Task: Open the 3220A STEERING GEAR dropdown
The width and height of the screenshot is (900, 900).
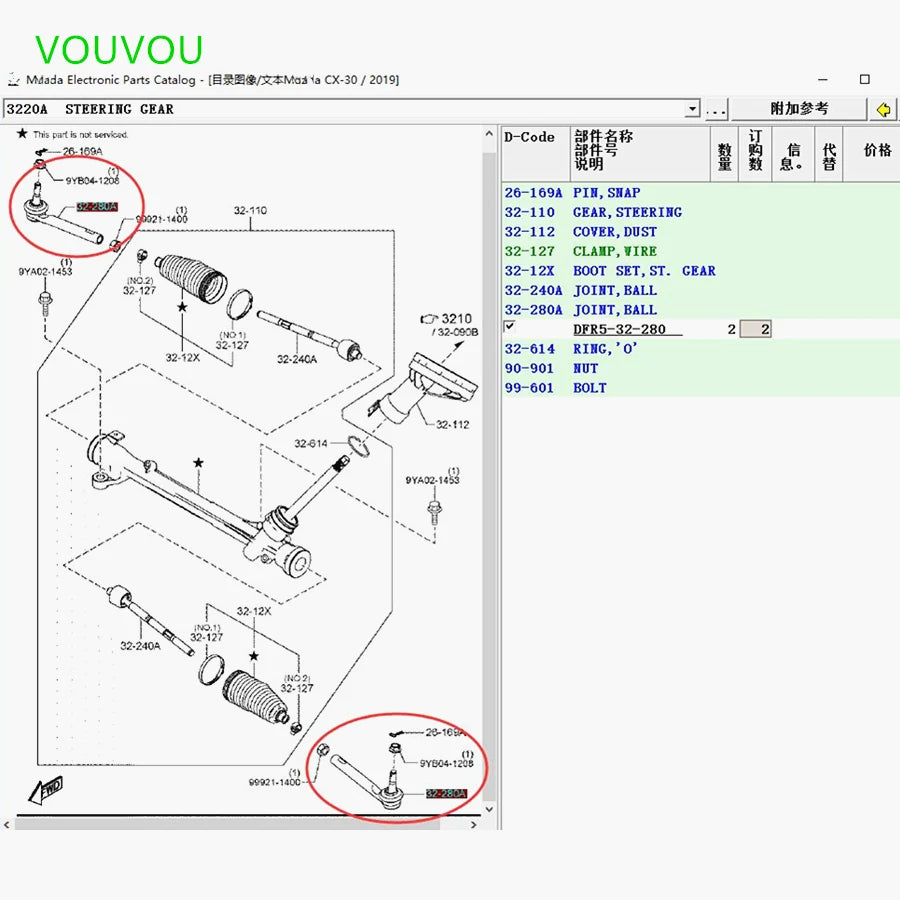Action: pyautogui.click(x=692, y=109)
